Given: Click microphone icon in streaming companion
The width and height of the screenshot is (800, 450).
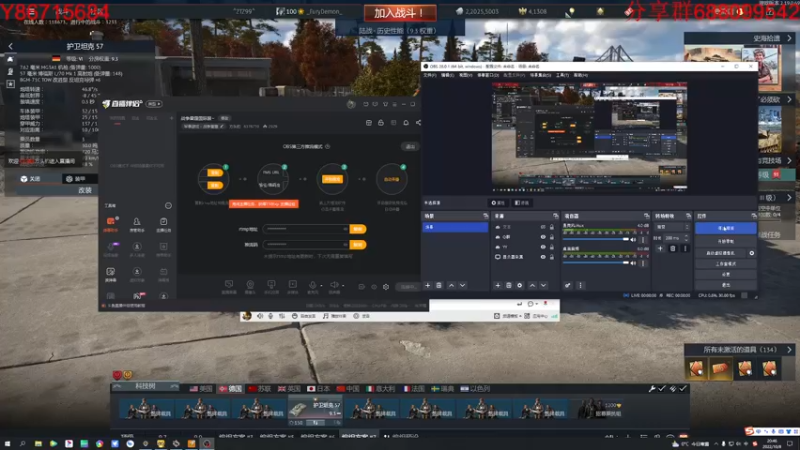Looking at the screenshot, I should (313, 285).
